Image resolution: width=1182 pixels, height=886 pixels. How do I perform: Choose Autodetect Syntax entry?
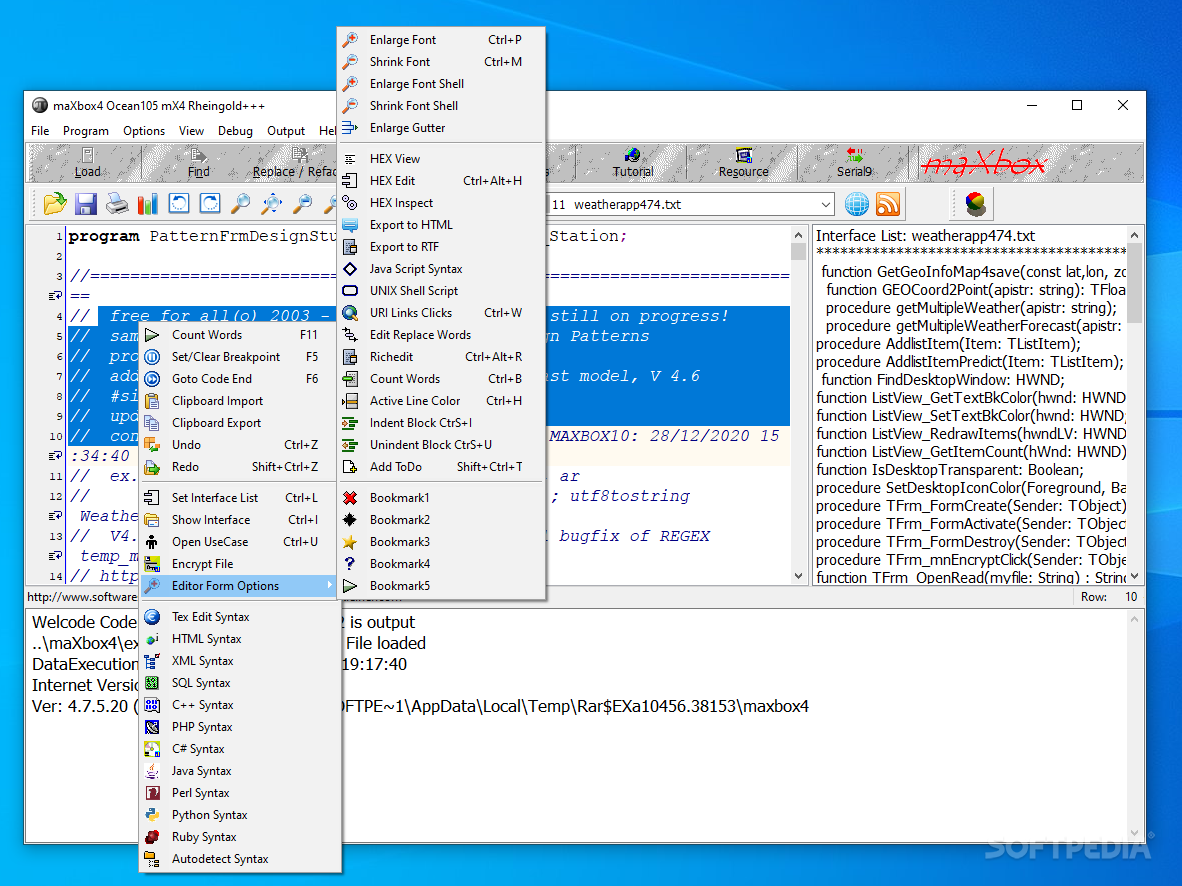[x=240, y=859]
